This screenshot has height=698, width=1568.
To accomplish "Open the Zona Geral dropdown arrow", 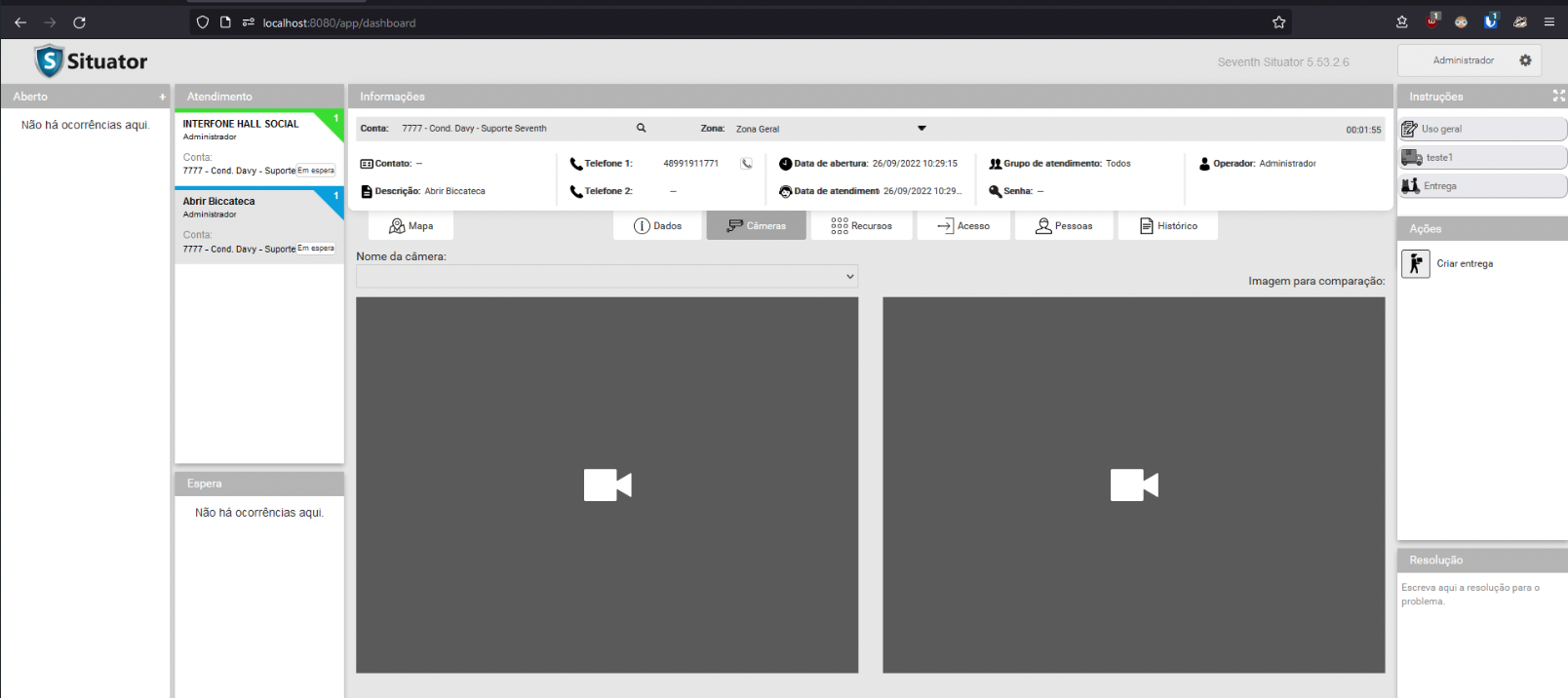I will coord(921,129).
